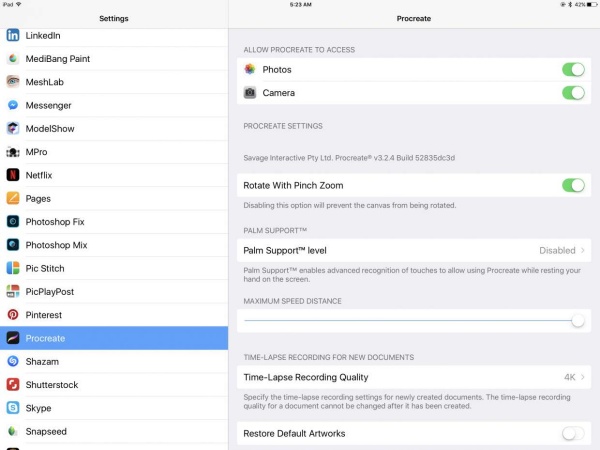600x450 pixels.
Task: Select Procreate in settings list
Action: tap(114, 338)
